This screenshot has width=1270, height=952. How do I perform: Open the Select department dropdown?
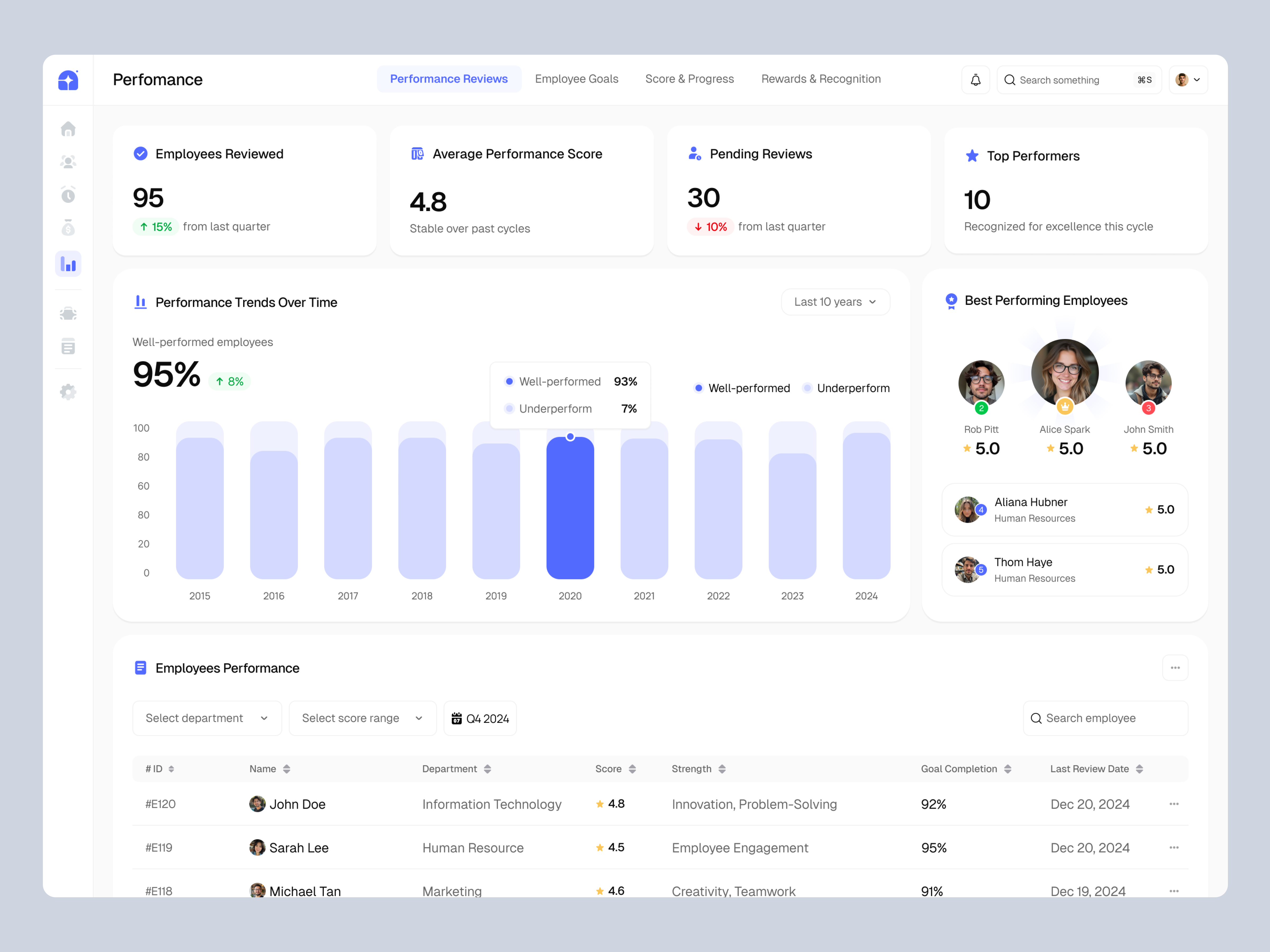tap(207, 718)
